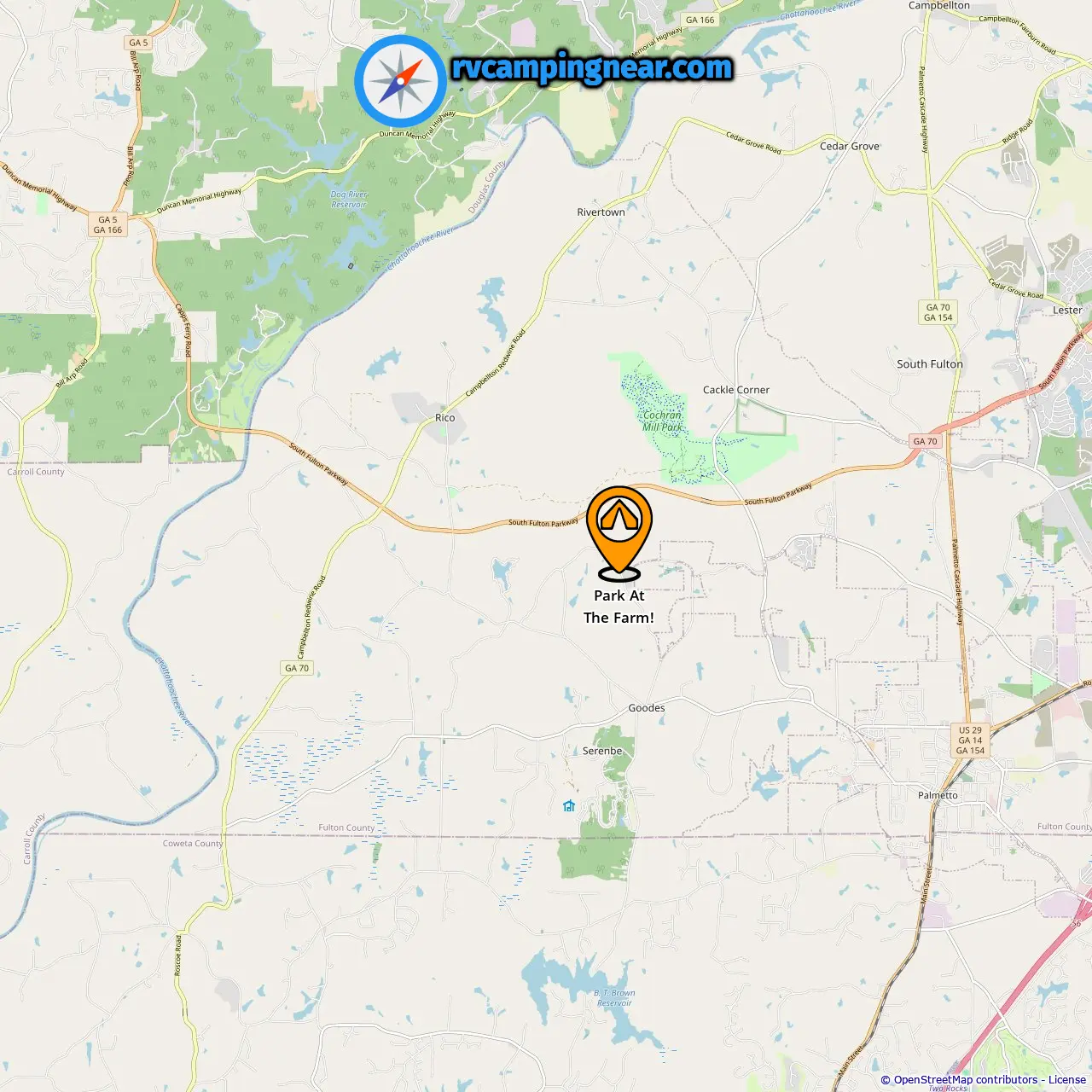
Task: Open the rvcampingnear.com site title
Action: (592, 68)
